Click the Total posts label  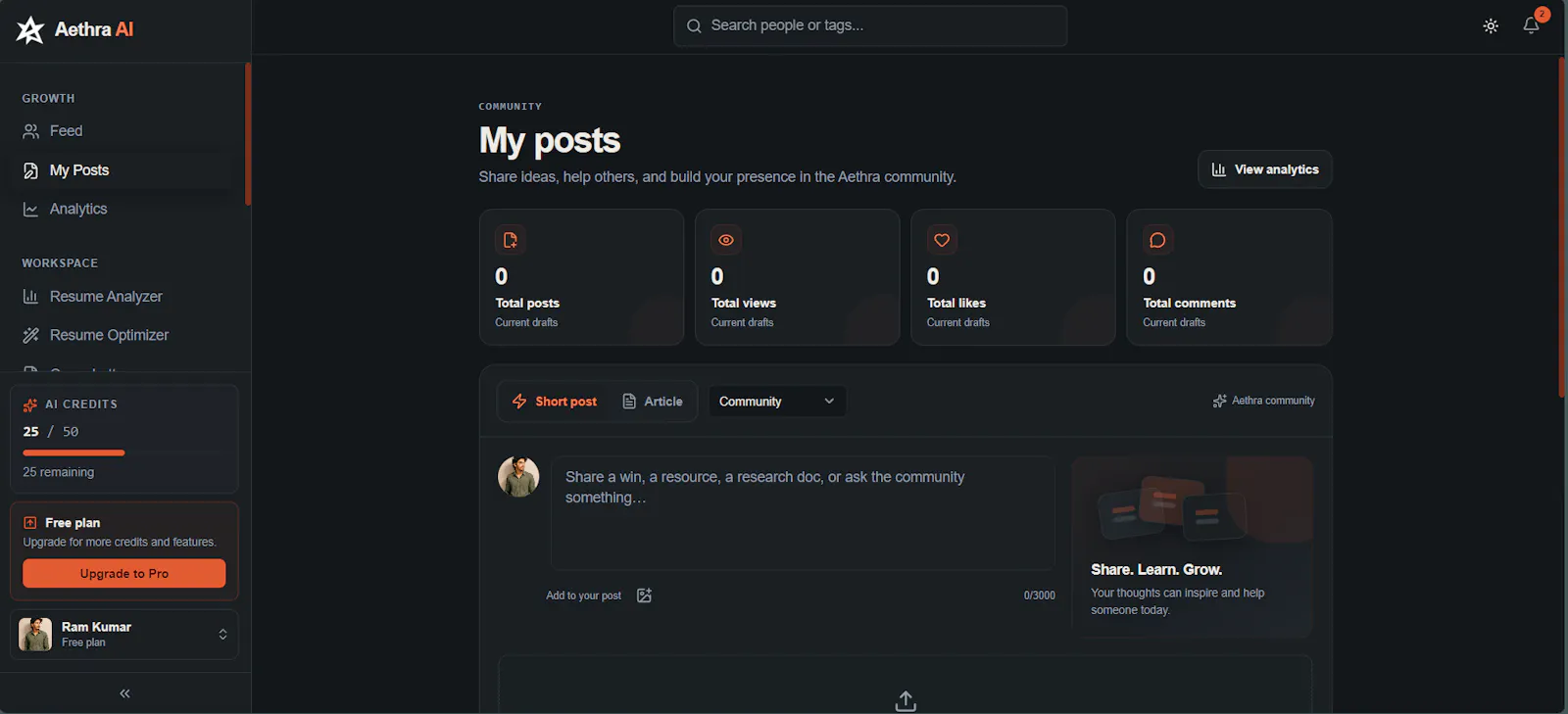527,304
